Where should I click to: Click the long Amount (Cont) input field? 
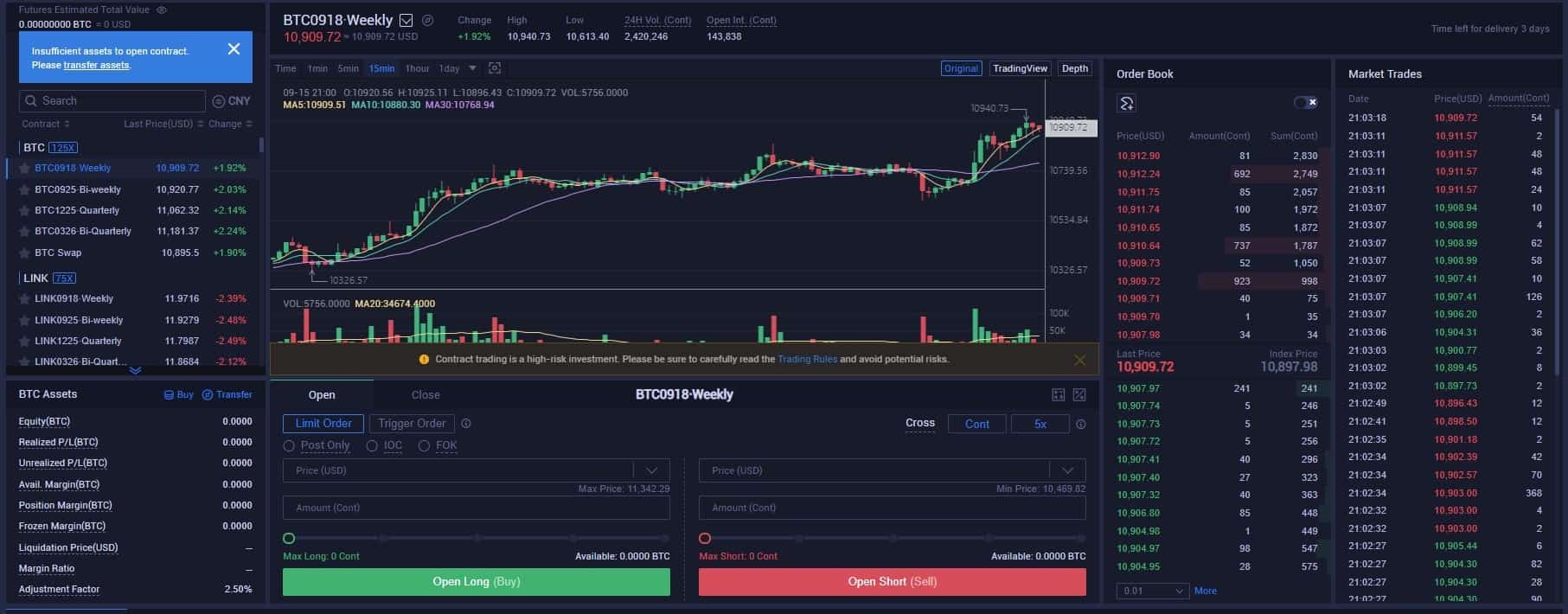point(477,508)
